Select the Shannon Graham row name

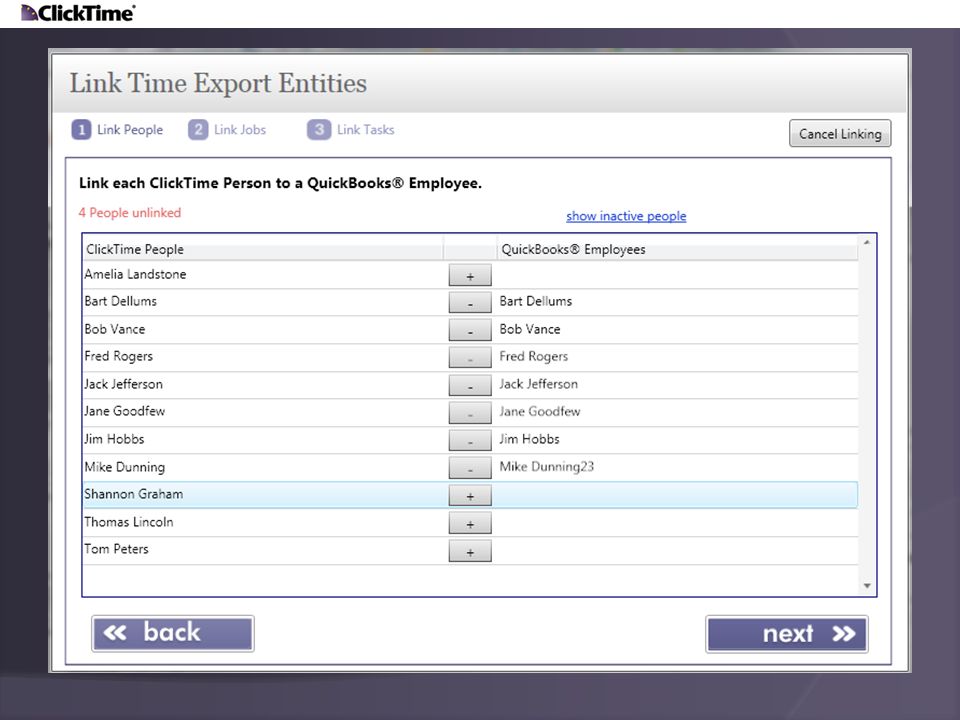[133, 494]
